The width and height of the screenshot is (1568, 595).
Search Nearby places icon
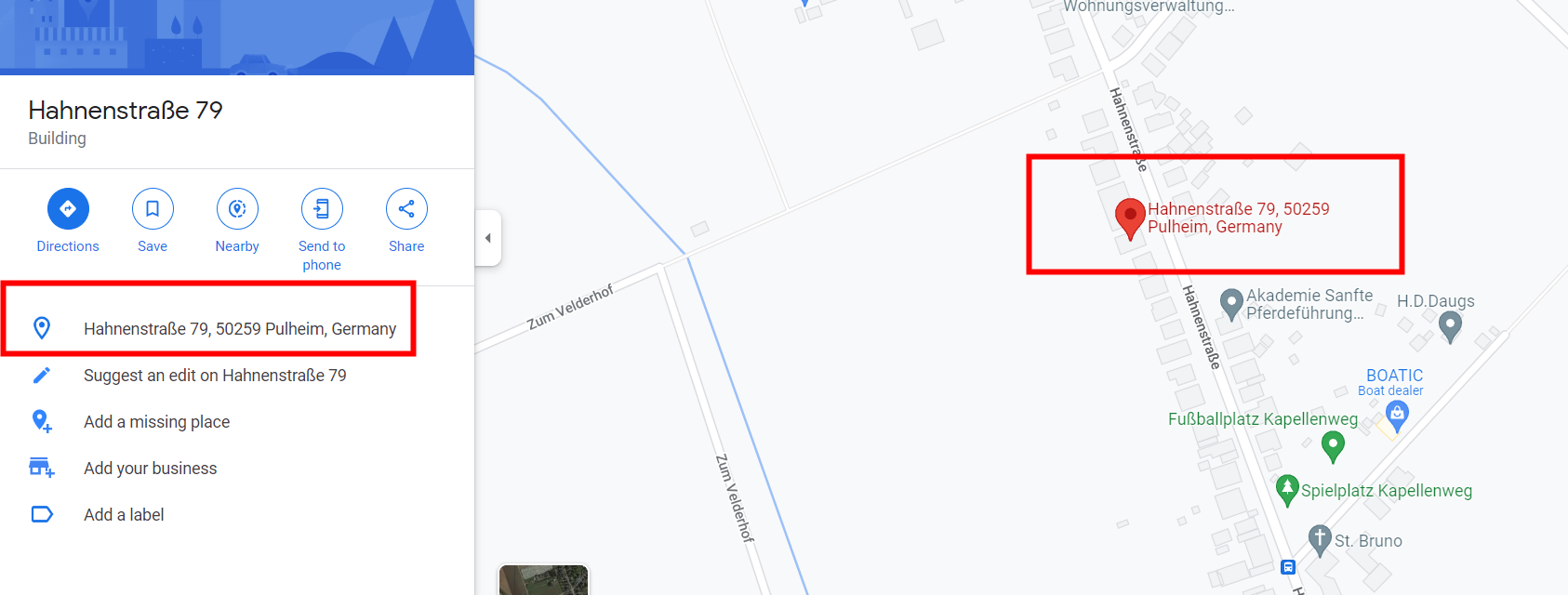(237, 209)
